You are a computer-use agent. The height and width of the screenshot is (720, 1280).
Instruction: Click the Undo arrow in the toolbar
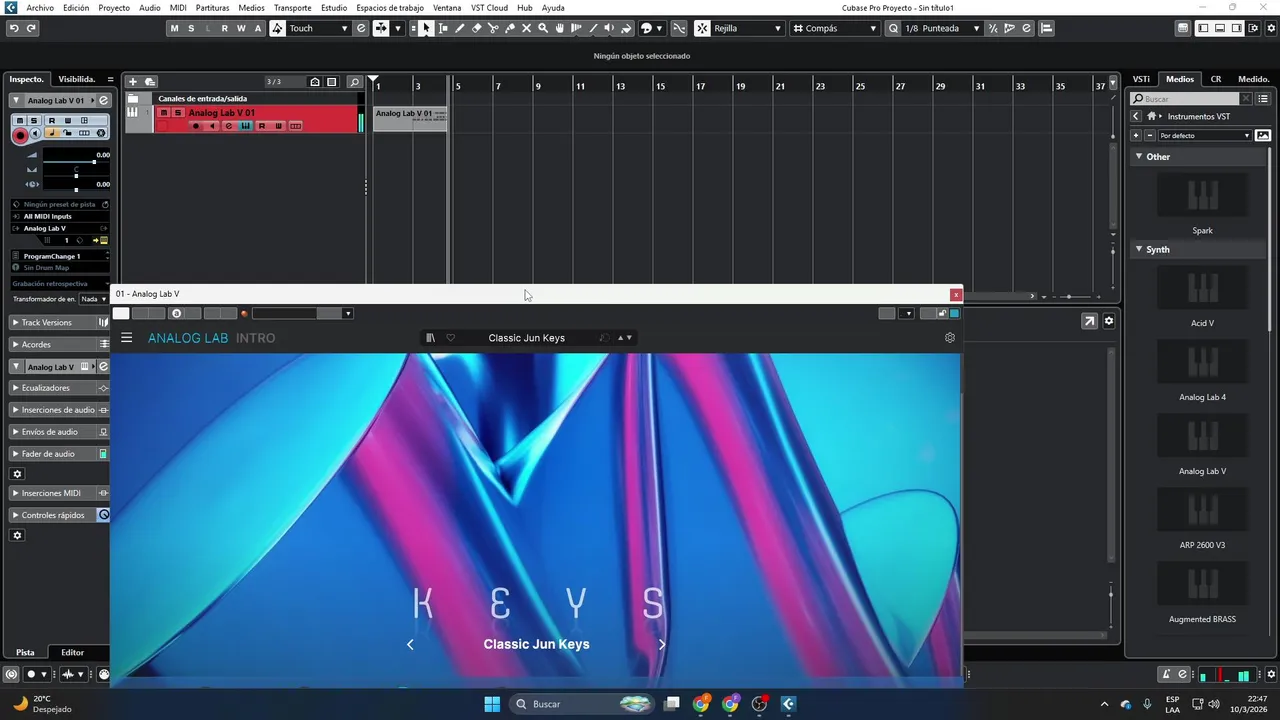point(14,28)
